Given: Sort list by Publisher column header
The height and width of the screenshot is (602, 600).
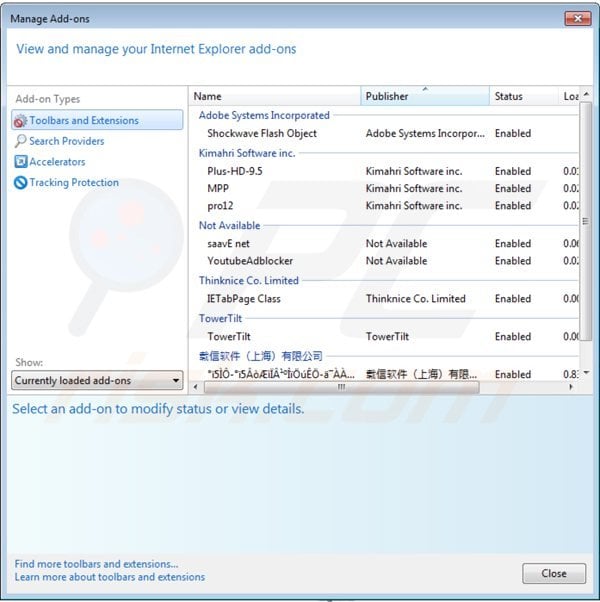Looking at the screenshot, I should pyautogui.click(x=425, y=96).
